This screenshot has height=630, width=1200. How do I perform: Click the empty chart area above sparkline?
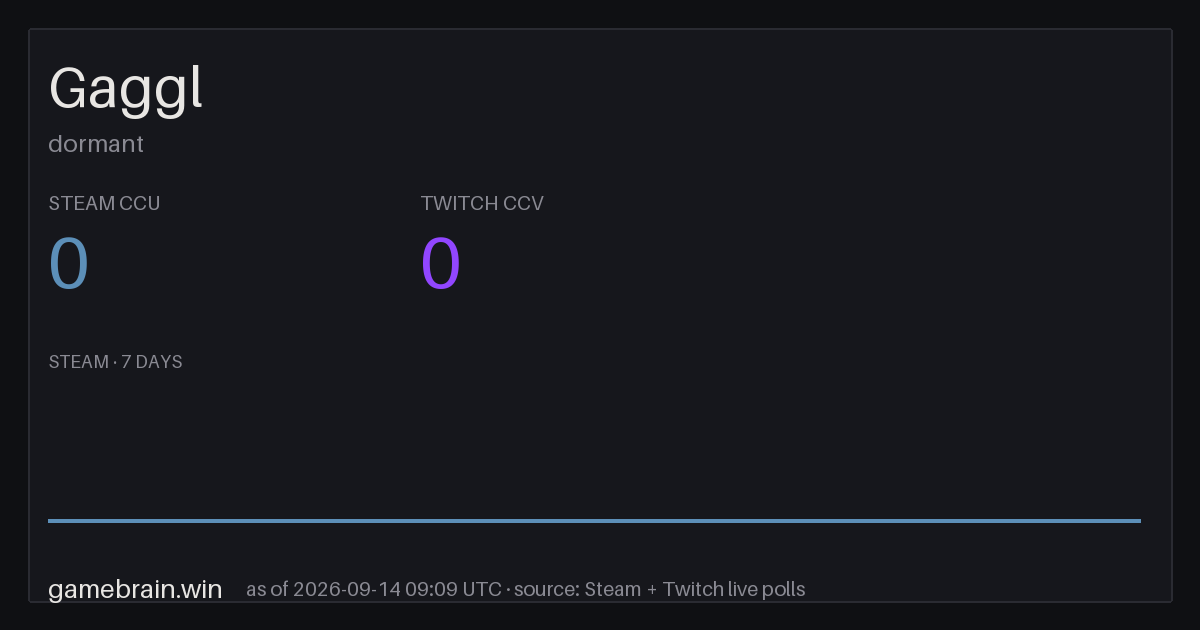click(594, 445)
